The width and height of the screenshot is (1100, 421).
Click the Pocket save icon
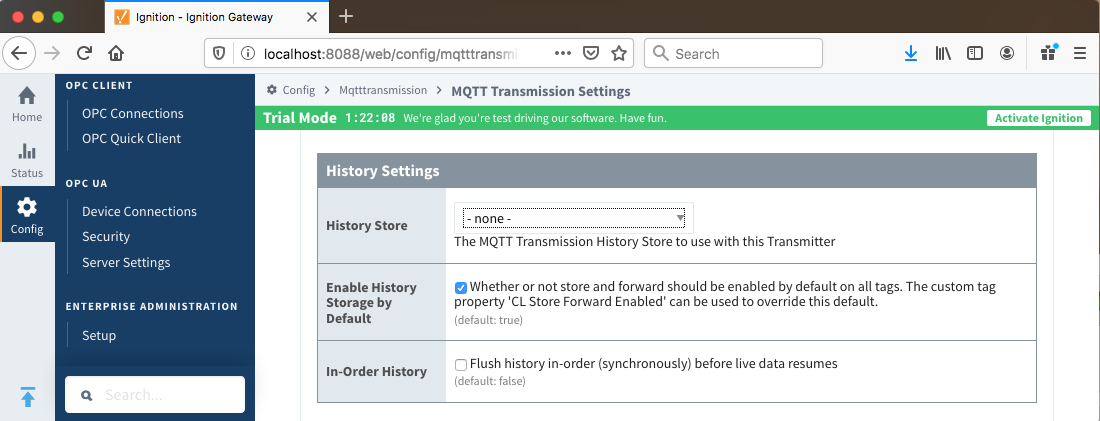coord(591,53)
